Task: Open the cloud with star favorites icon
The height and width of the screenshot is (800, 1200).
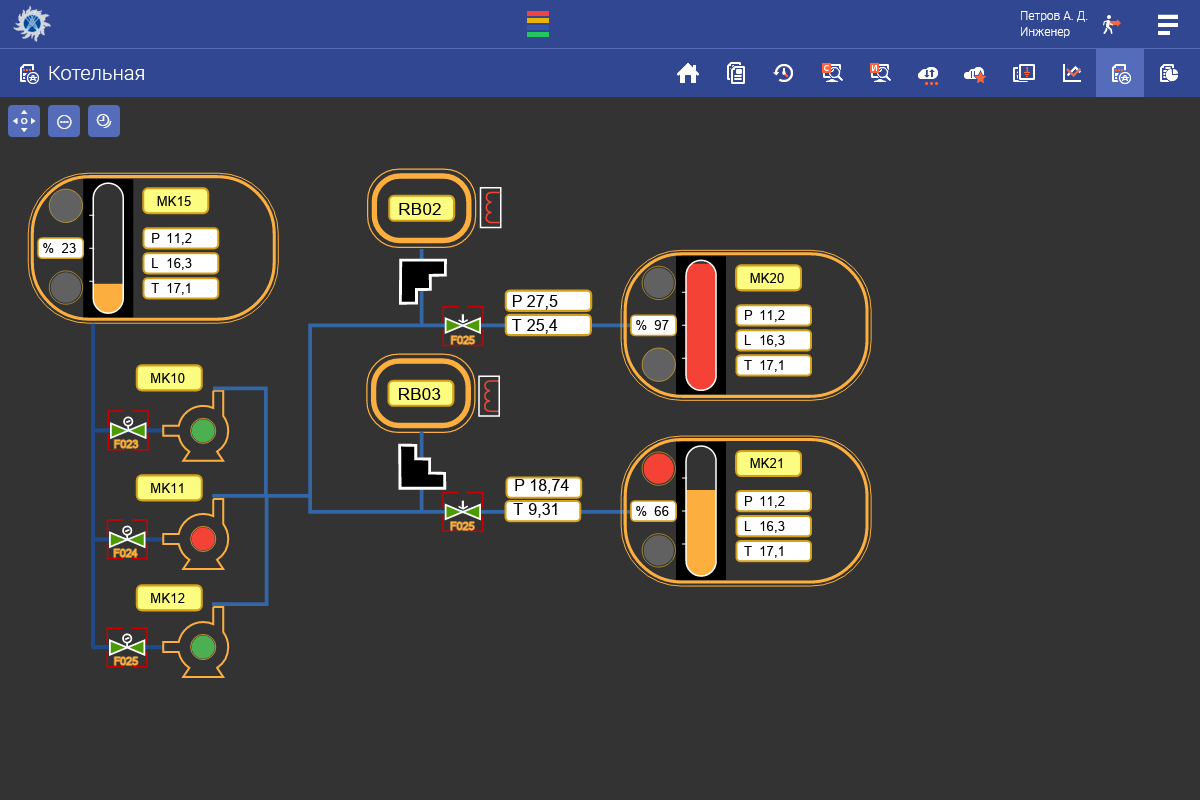Action: [x=975, y=74]
